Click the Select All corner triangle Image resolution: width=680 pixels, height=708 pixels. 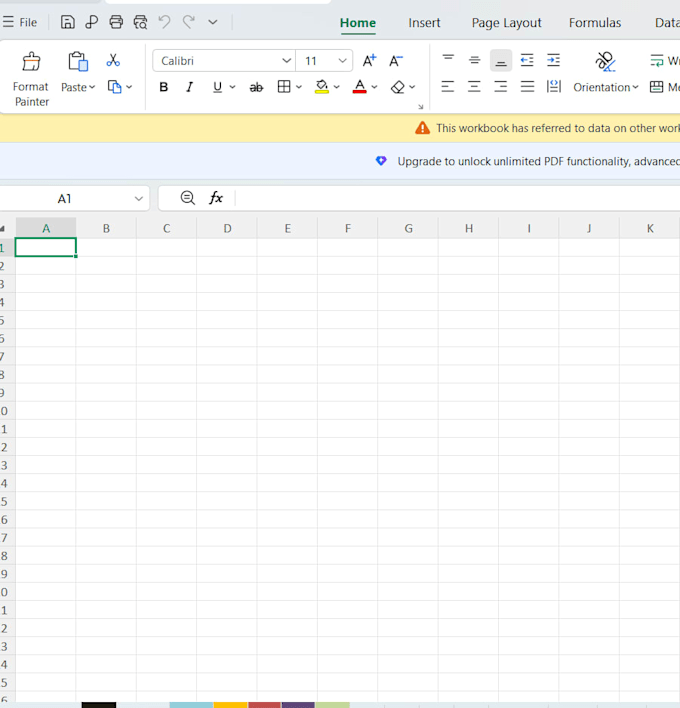pyautogui.click(x=4, y=229)
